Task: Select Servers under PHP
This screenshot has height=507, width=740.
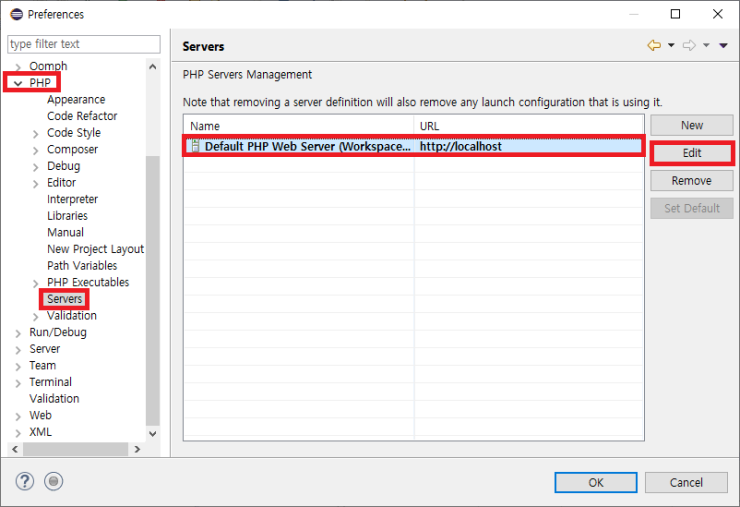Action: click(x=64, y=299)
